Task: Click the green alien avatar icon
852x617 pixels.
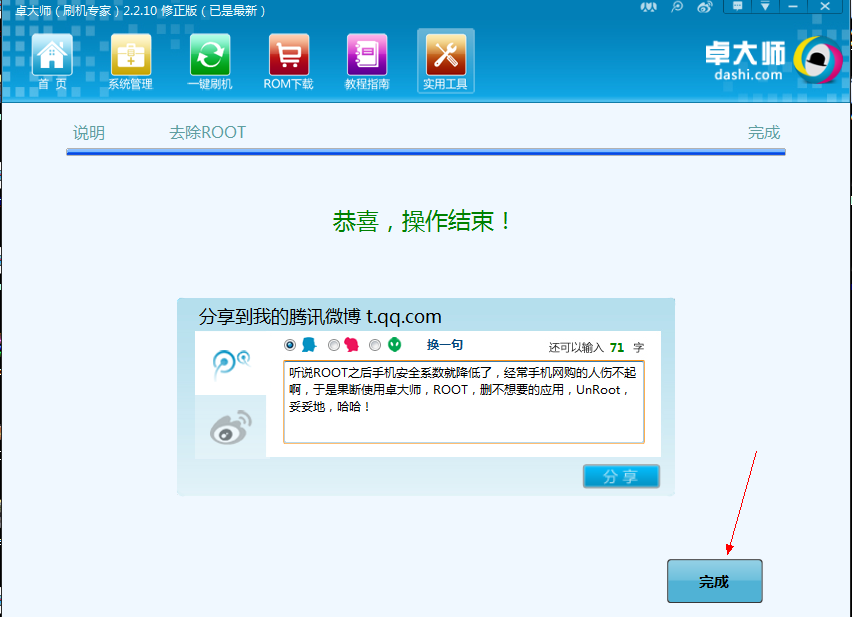Action: 394,344
